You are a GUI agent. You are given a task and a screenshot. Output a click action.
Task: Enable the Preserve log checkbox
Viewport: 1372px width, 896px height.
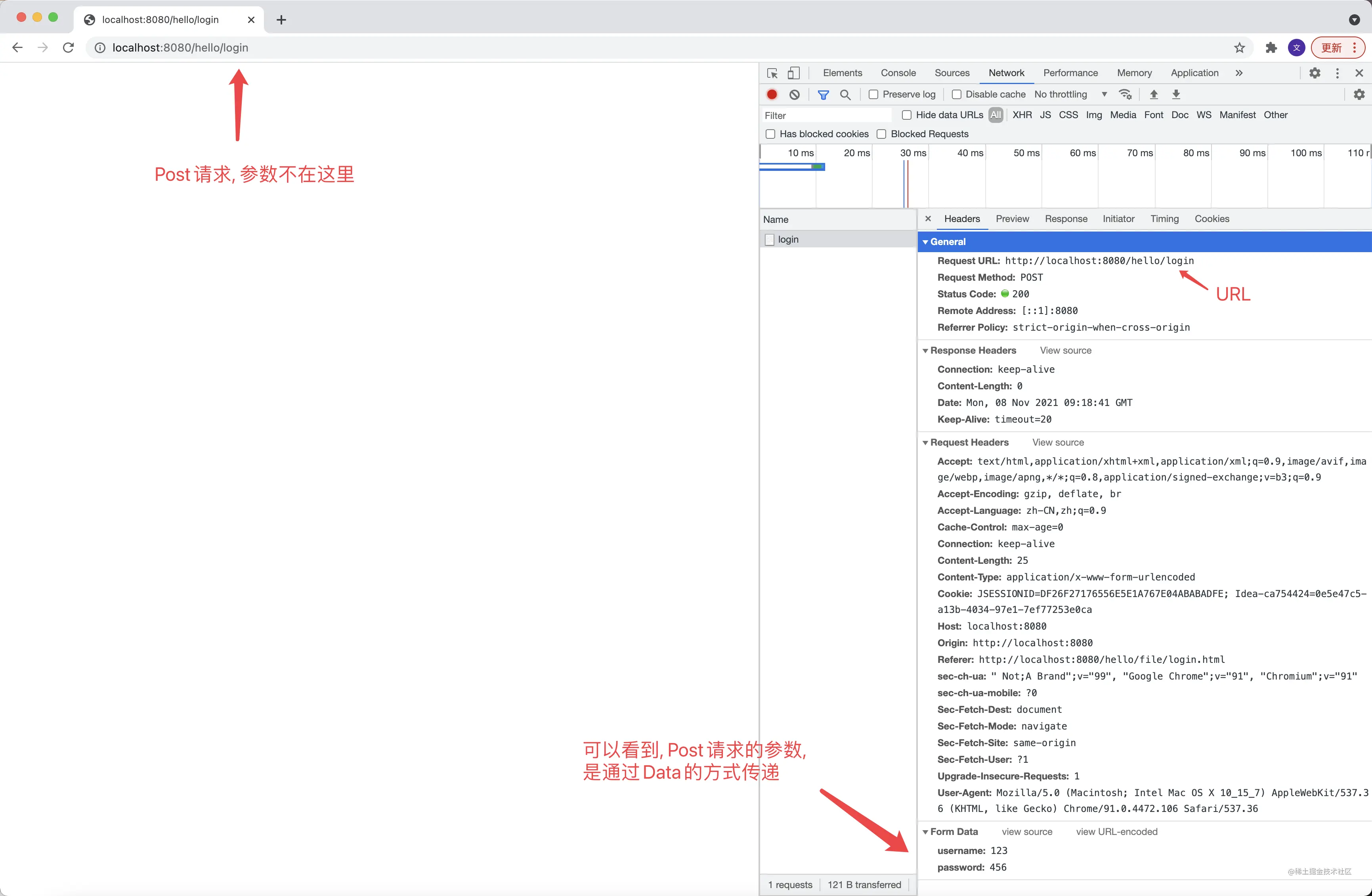point(873,95)
